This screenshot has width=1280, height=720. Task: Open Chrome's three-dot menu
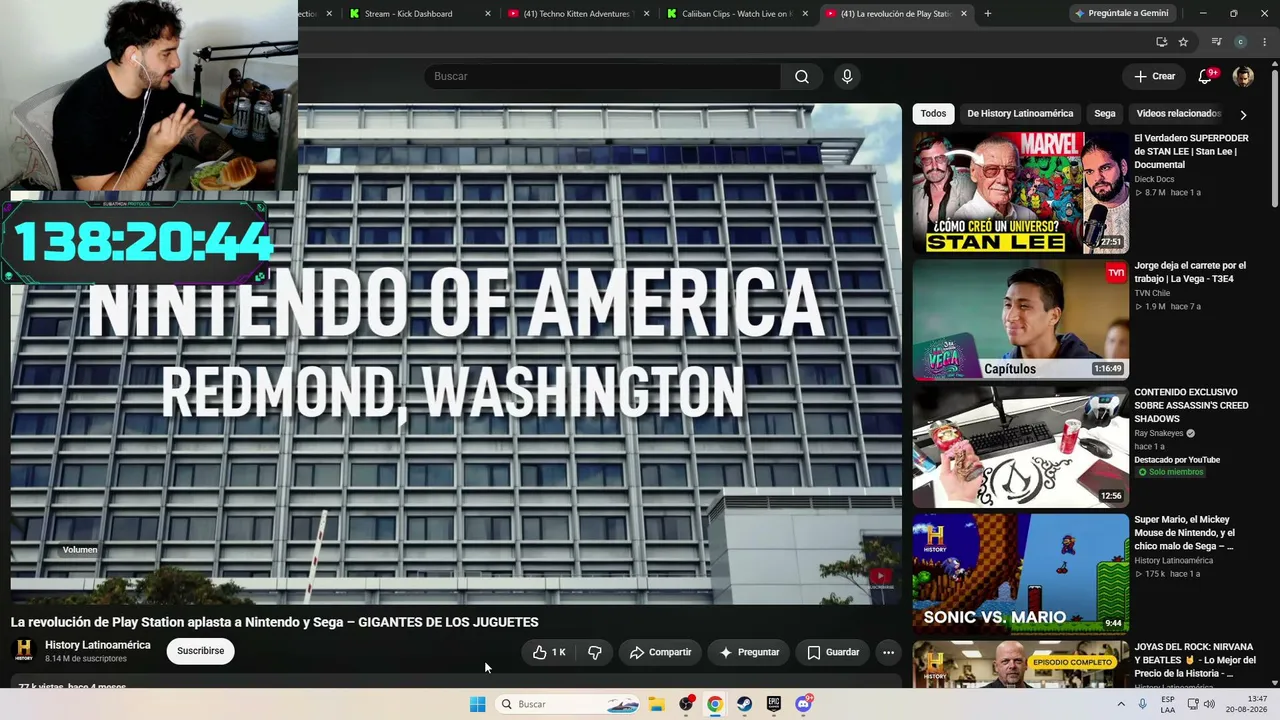pos(1265,42)
